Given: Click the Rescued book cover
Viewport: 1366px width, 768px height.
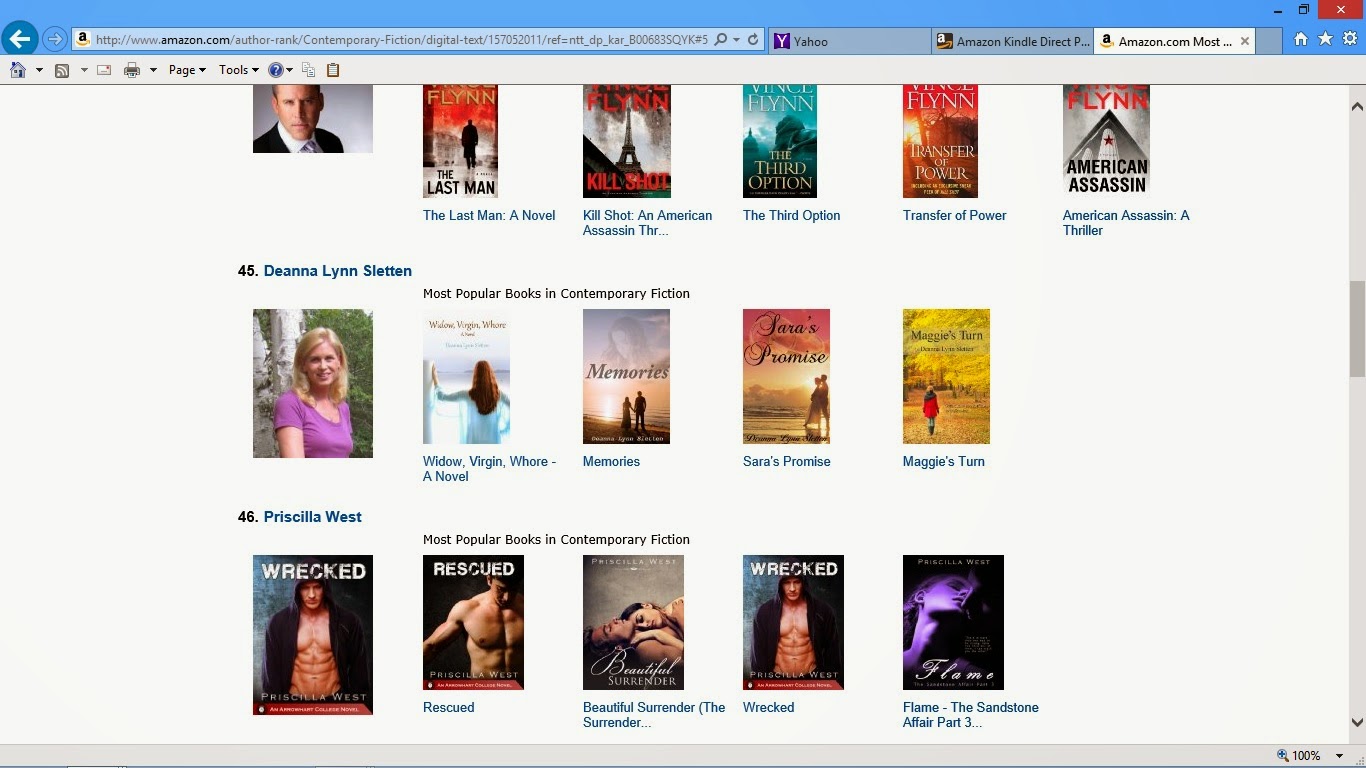Looking at the screenshot, I should click(x=473, y=622).
